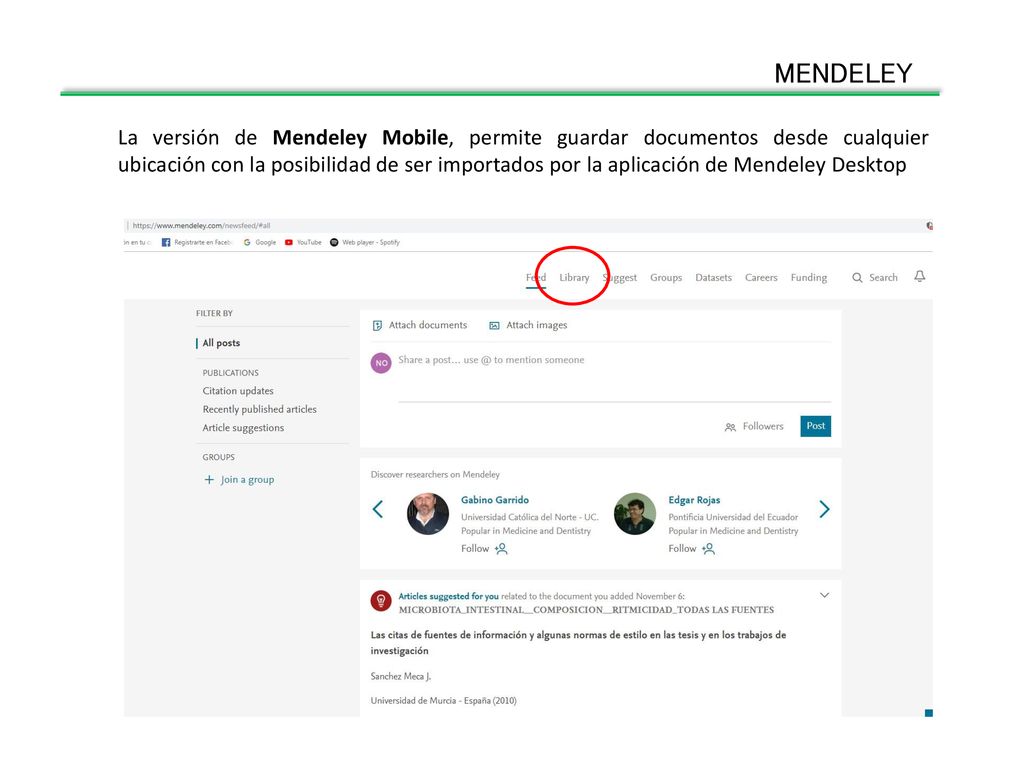Open Articles suggested for you link
The height and width of the screenshot is (768, 1024).
[x=448, y=596]
